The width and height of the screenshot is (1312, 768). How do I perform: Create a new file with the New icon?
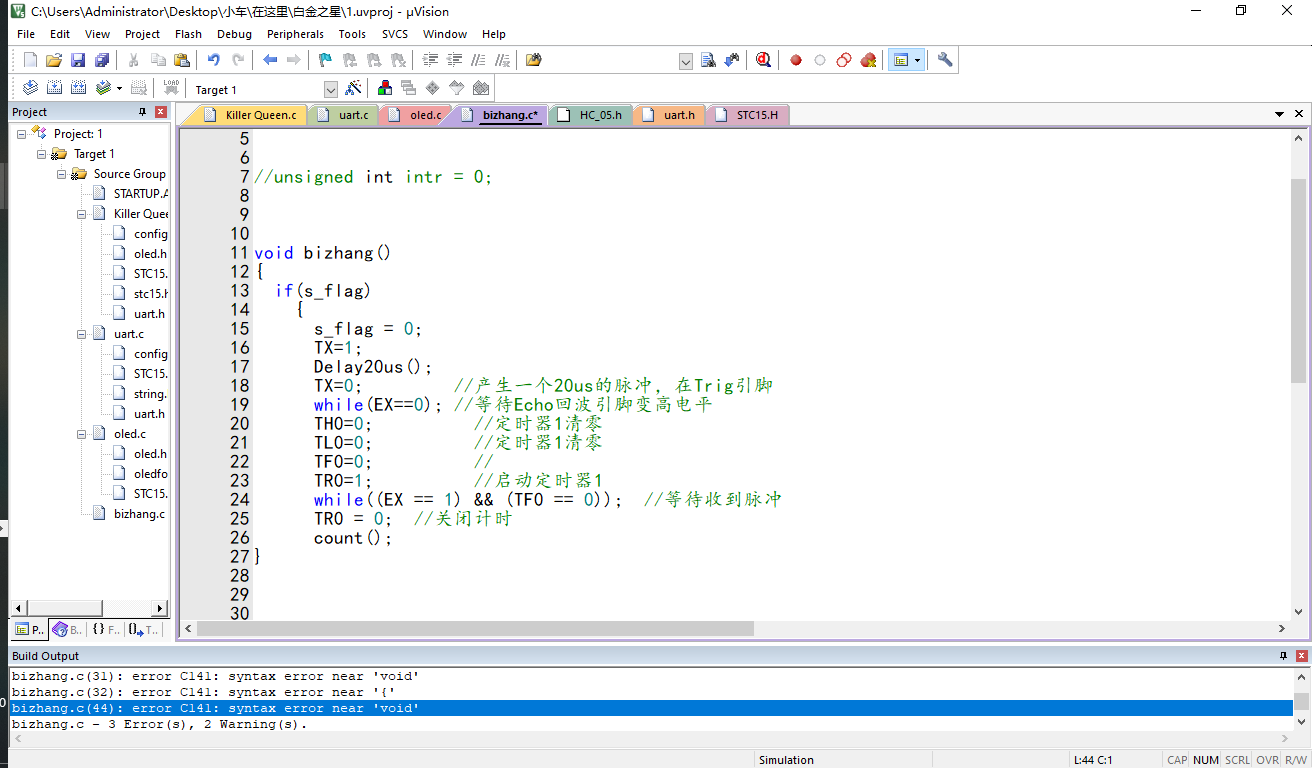(x=30, y=60)
